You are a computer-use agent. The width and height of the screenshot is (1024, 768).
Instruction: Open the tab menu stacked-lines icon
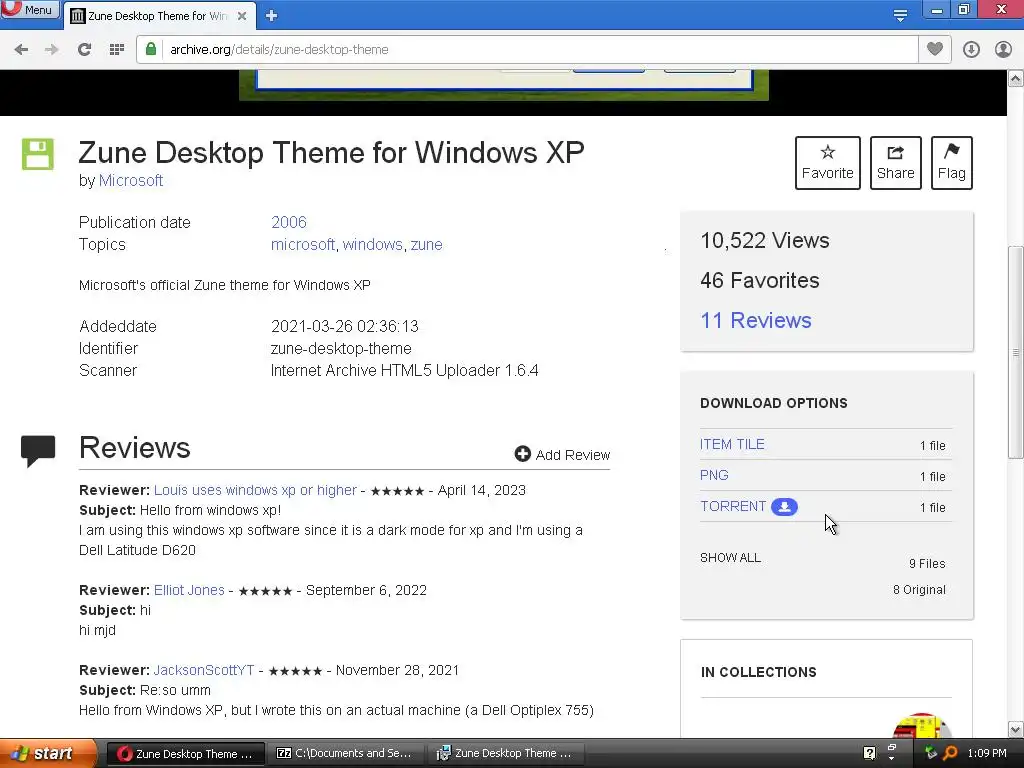900,15
